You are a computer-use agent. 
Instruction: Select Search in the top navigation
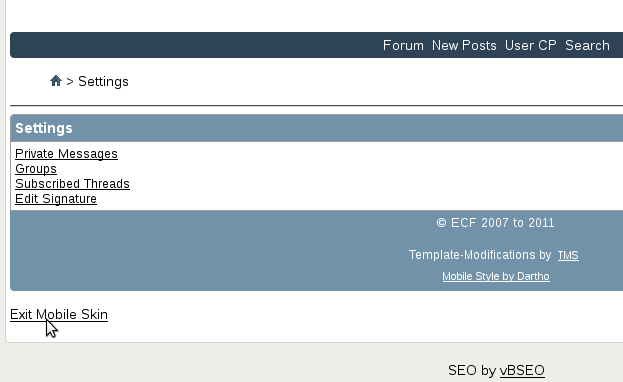[587, 45]
